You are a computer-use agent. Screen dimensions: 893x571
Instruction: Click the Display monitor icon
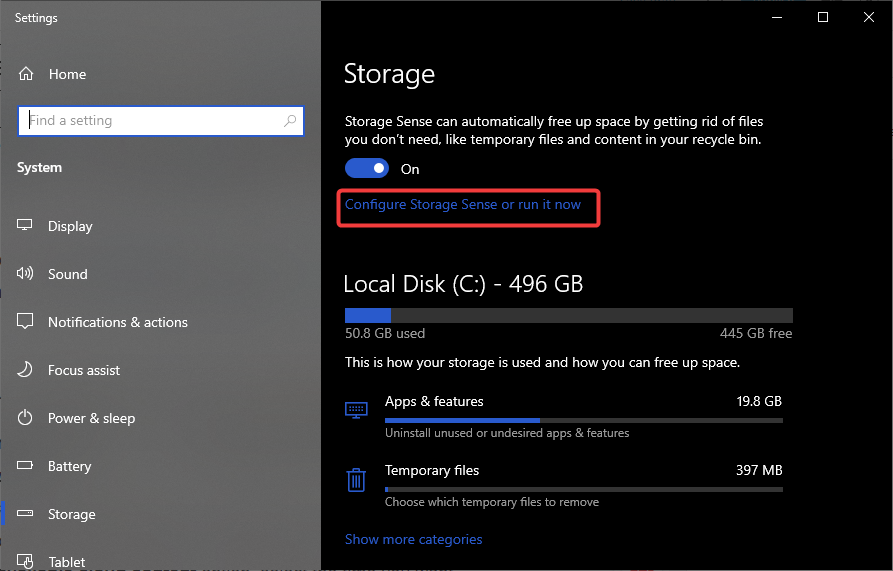click(26, 226)
